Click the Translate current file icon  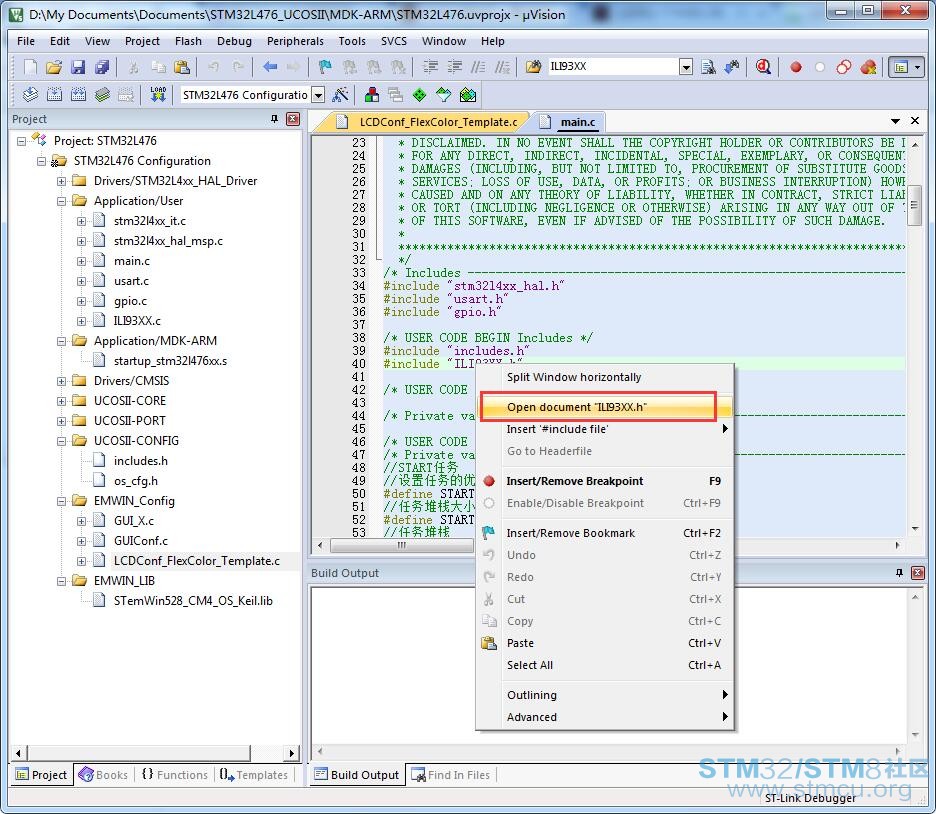tap(30, 94)
